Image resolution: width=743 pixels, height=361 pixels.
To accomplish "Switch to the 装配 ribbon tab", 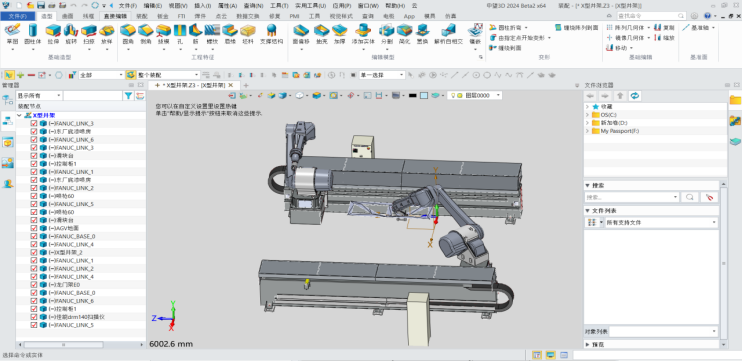I will click(142, 16).
